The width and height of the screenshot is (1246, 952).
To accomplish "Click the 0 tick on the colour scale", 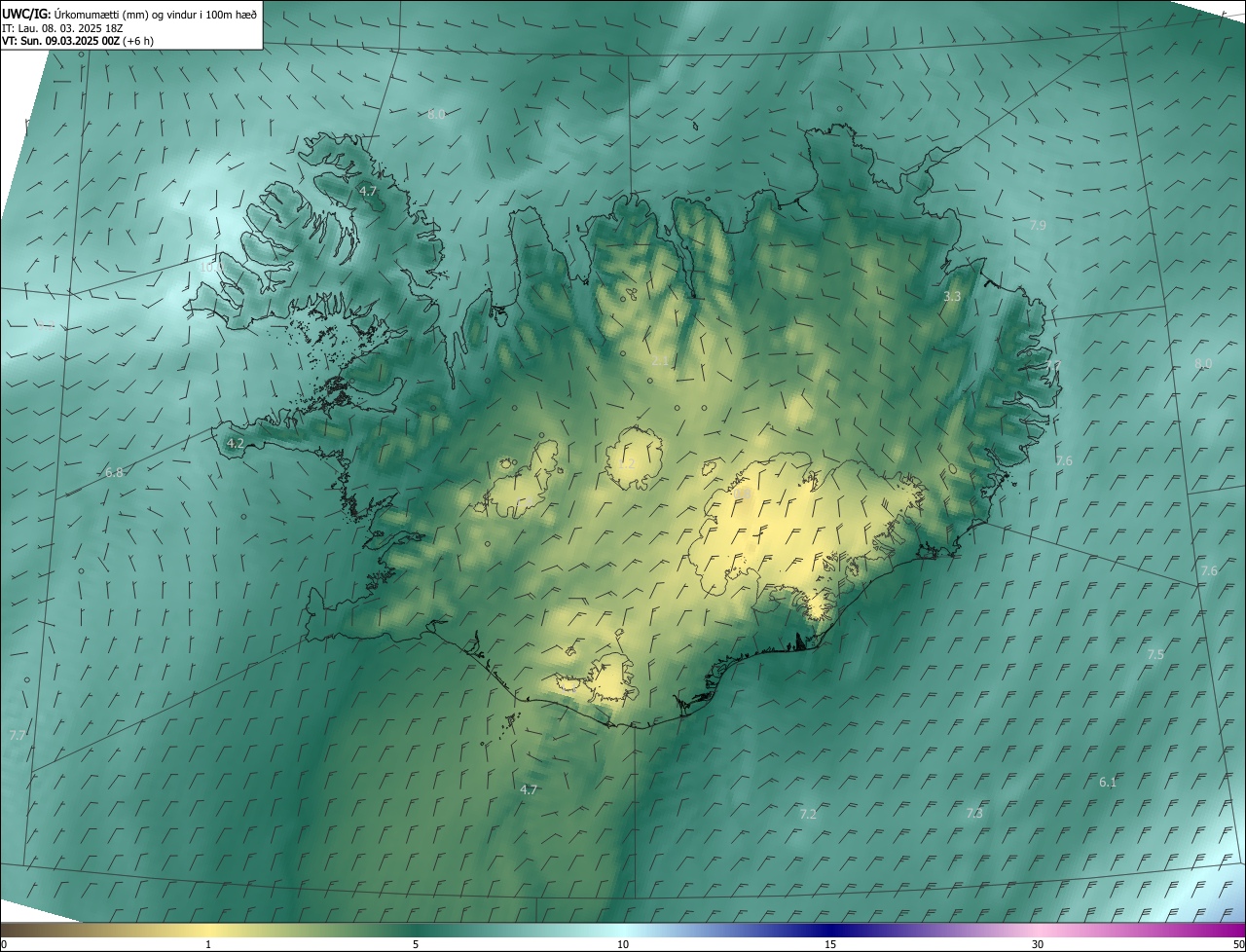I will [4, 944].
